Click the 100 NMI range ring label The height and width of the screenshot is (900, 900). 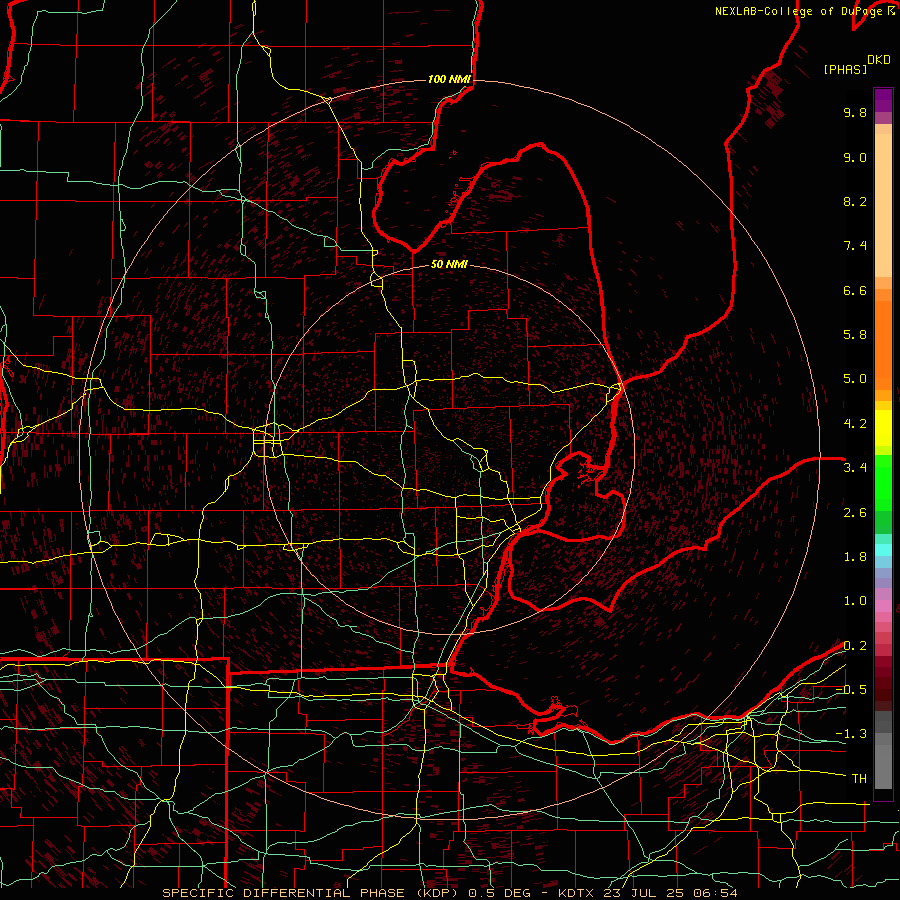click(x=449, y=79)
